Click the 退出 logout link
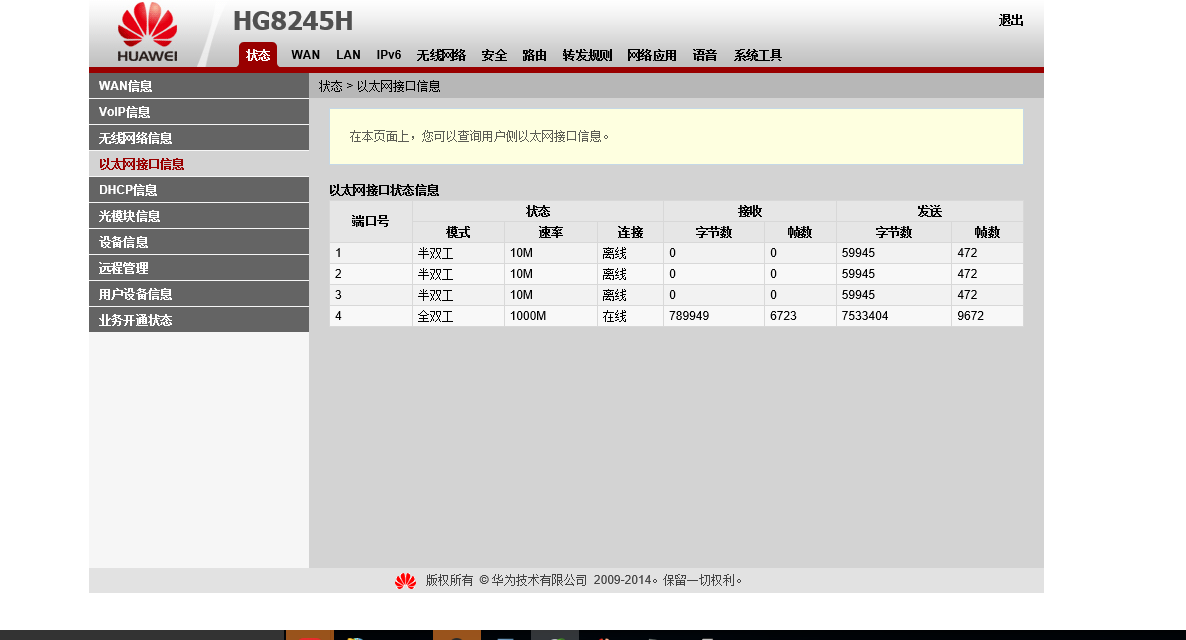 1011,20
